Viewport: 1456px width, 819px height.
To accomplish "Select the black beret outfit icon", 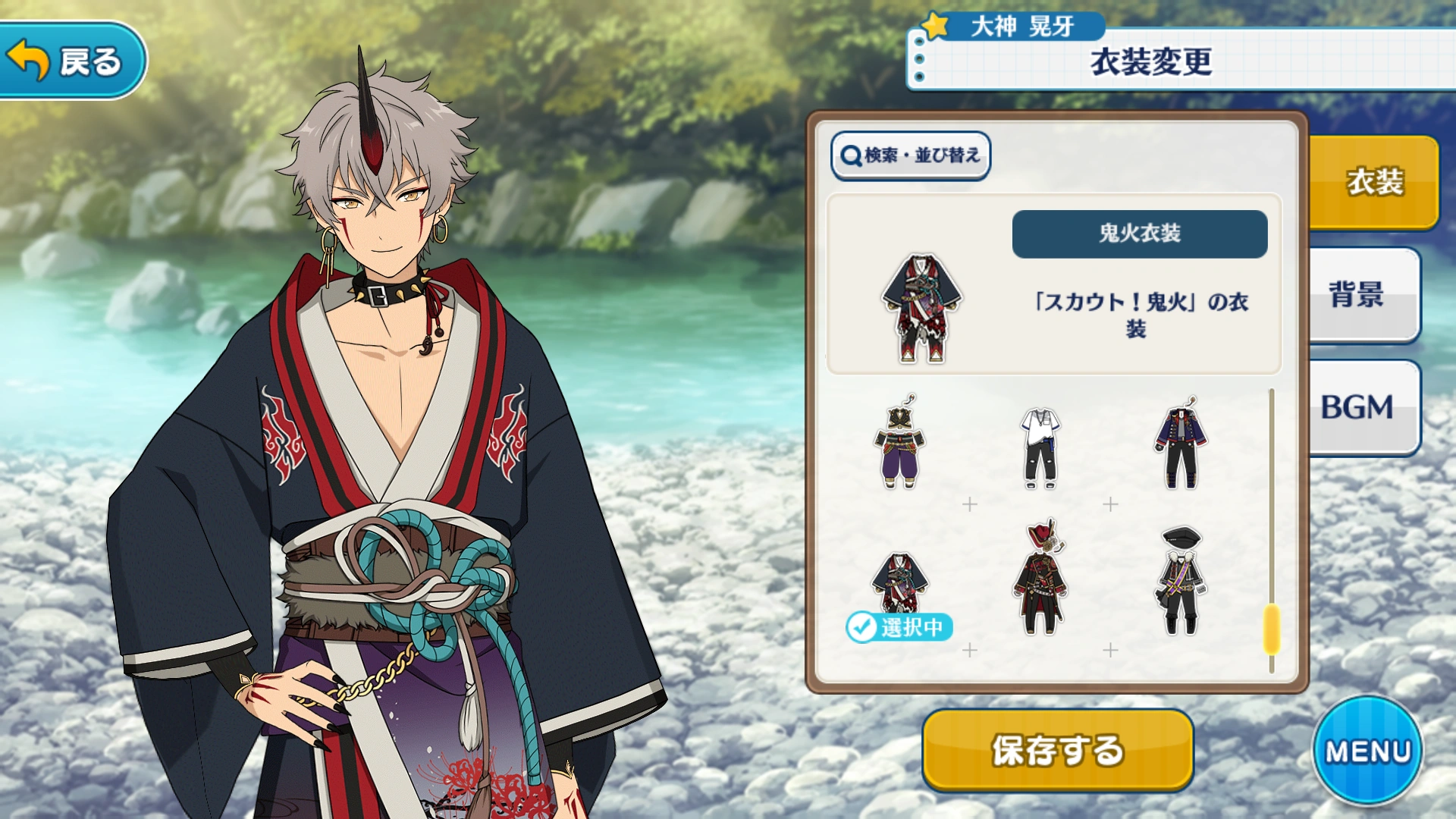I will 1181,581.
